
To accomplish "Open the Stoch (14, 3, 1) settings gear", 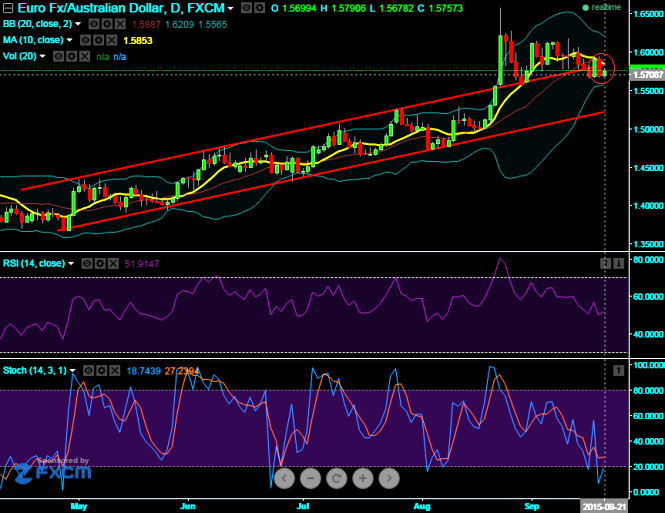I will (x=101, y=371).
